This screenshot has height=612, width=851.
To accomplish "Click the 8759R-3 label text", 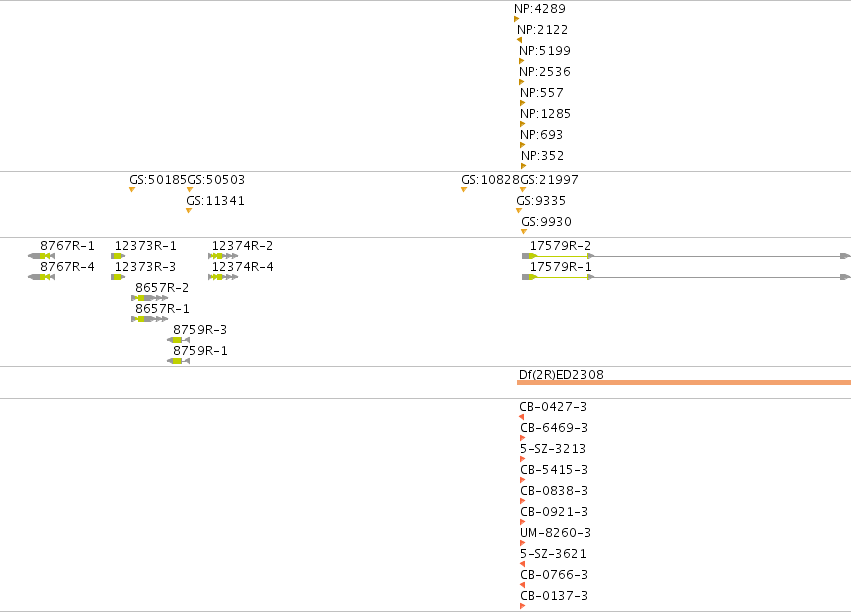I will (x=200, y=330).
